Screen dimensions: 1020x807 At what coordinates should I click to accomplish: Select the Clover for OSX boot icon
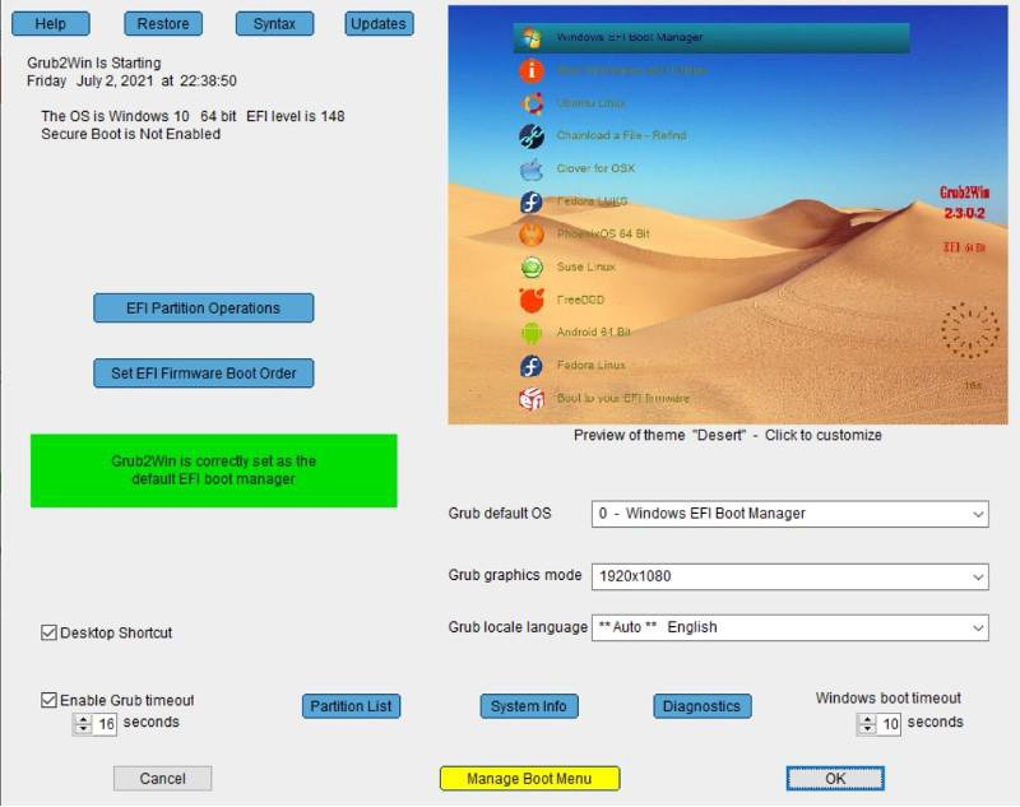pos(530,169)
